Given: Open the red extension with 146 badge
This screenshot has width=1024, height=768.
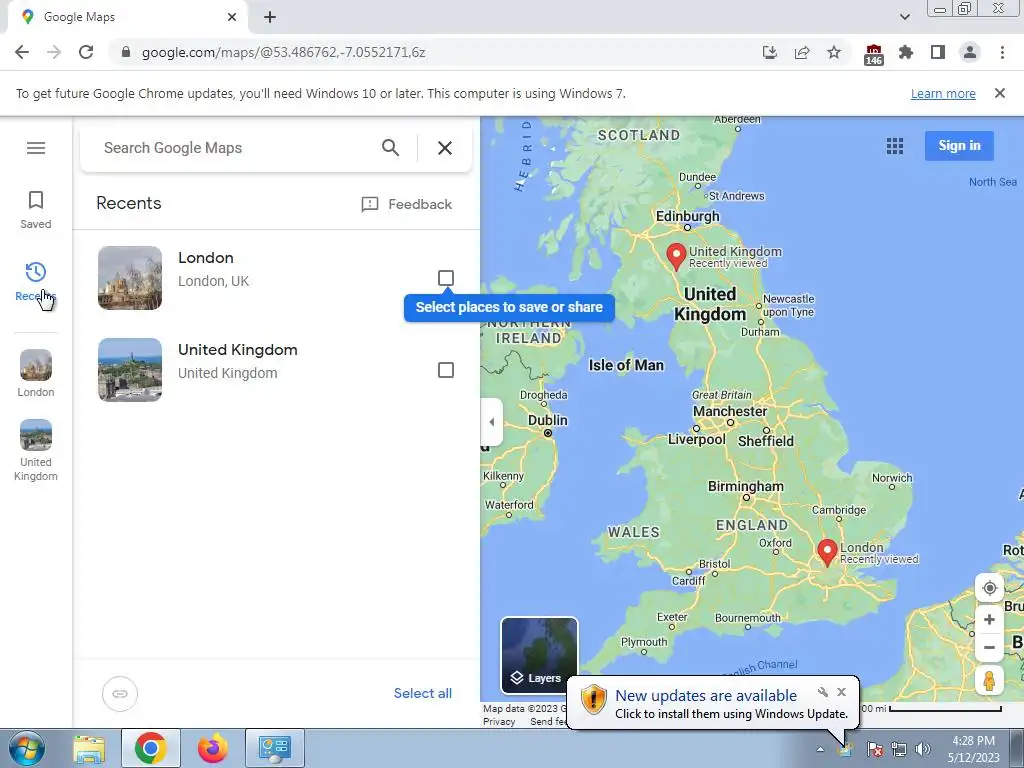Looking at the screenshot, I should click(x=873, y=54).
